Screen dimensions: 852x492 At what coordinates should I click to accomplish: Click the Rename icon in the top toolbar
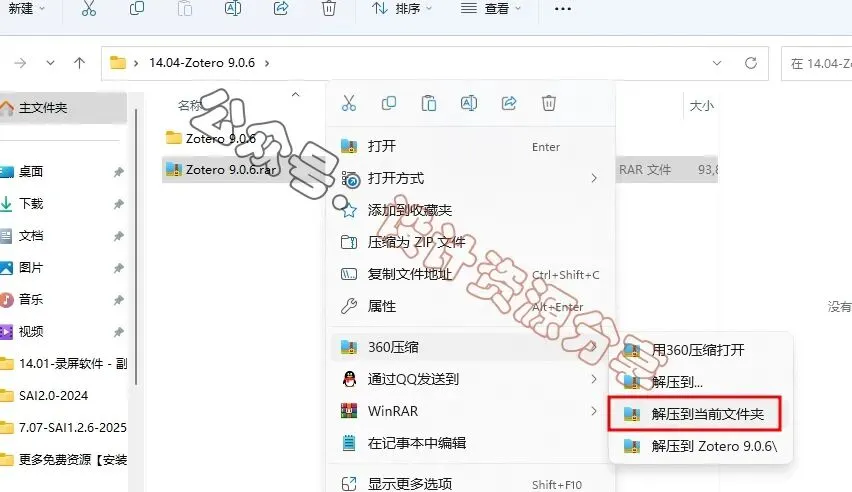233,8
